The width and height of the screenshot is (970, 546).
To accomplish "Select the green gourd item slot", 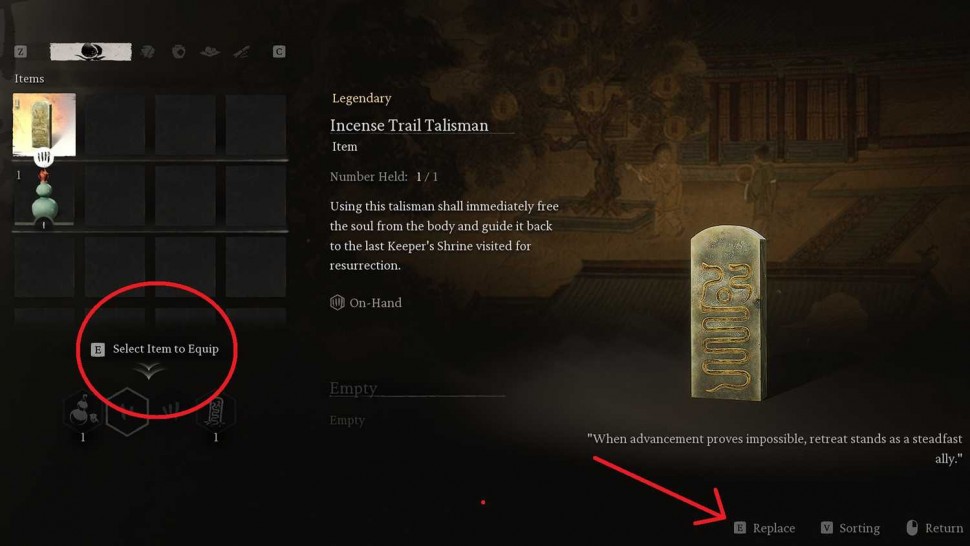I will 44,197.
